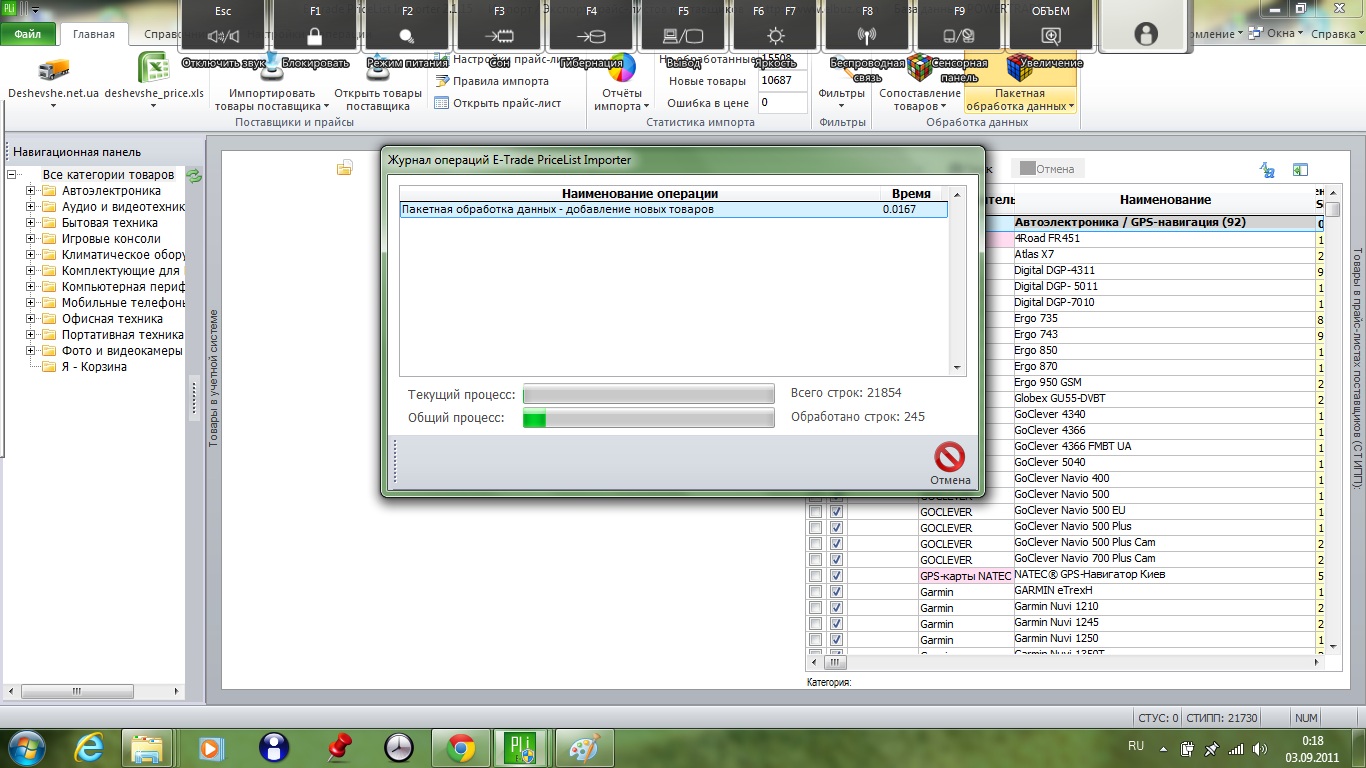Switch to the Главная ribbon tab

click(x=94, y=34)
